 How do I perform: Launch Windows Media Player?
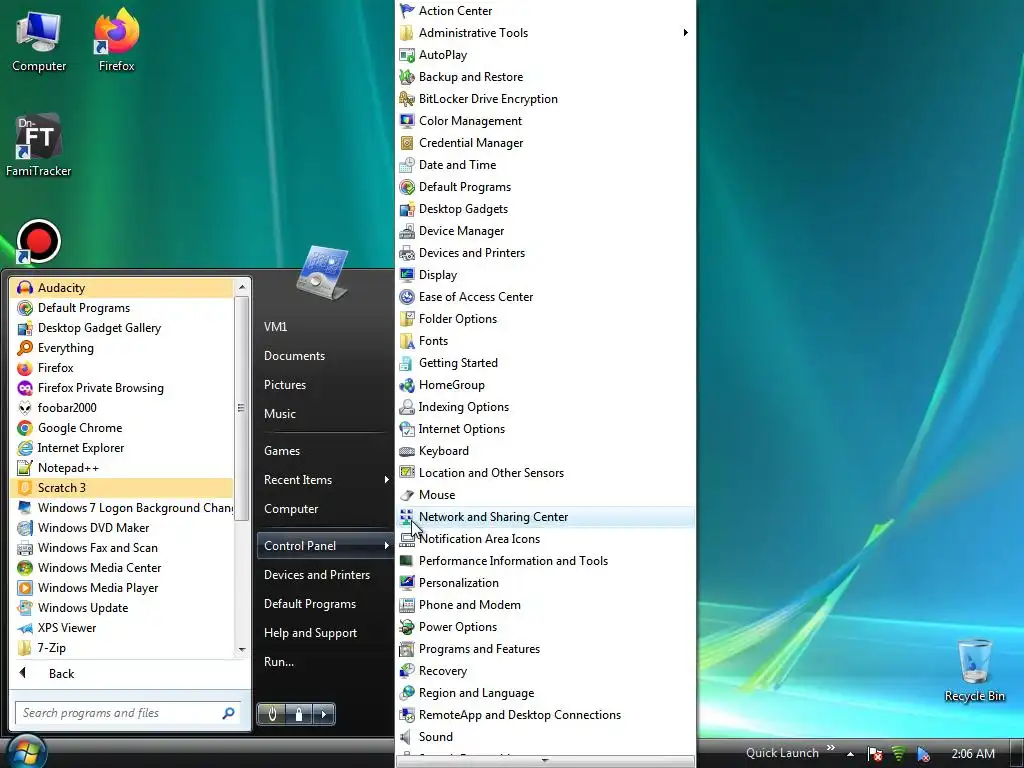coord(122,588)
